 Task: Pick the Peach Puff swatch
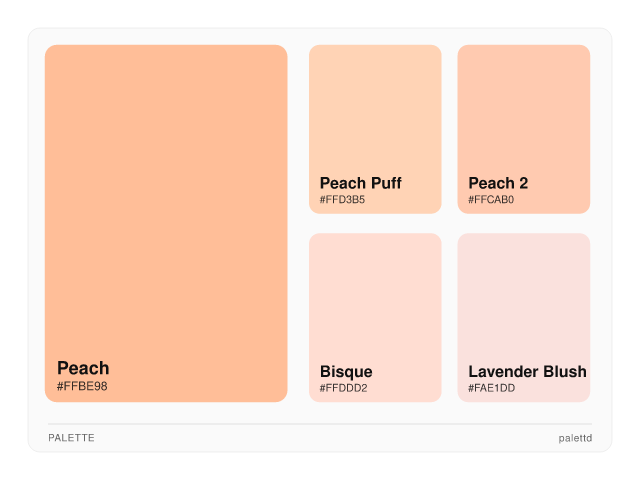pyautogui.click(x=375, y=110)
